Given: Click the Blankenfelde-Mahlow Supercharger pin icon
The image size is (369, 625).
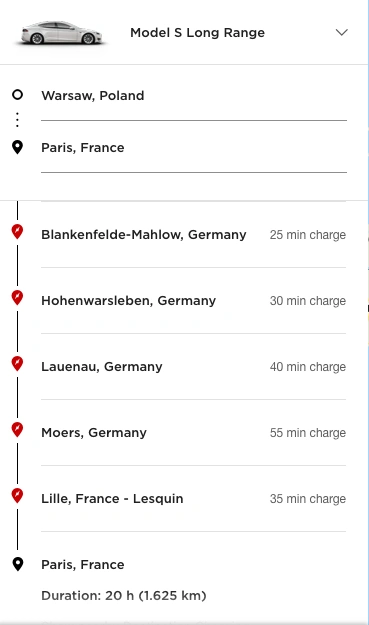Looking at the screenshot, I should 17,232.
